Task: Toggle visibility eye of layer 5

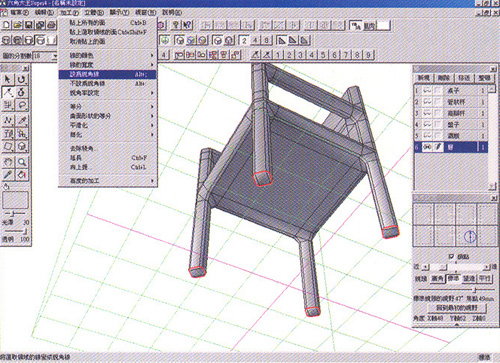Action: pos(427,136)
